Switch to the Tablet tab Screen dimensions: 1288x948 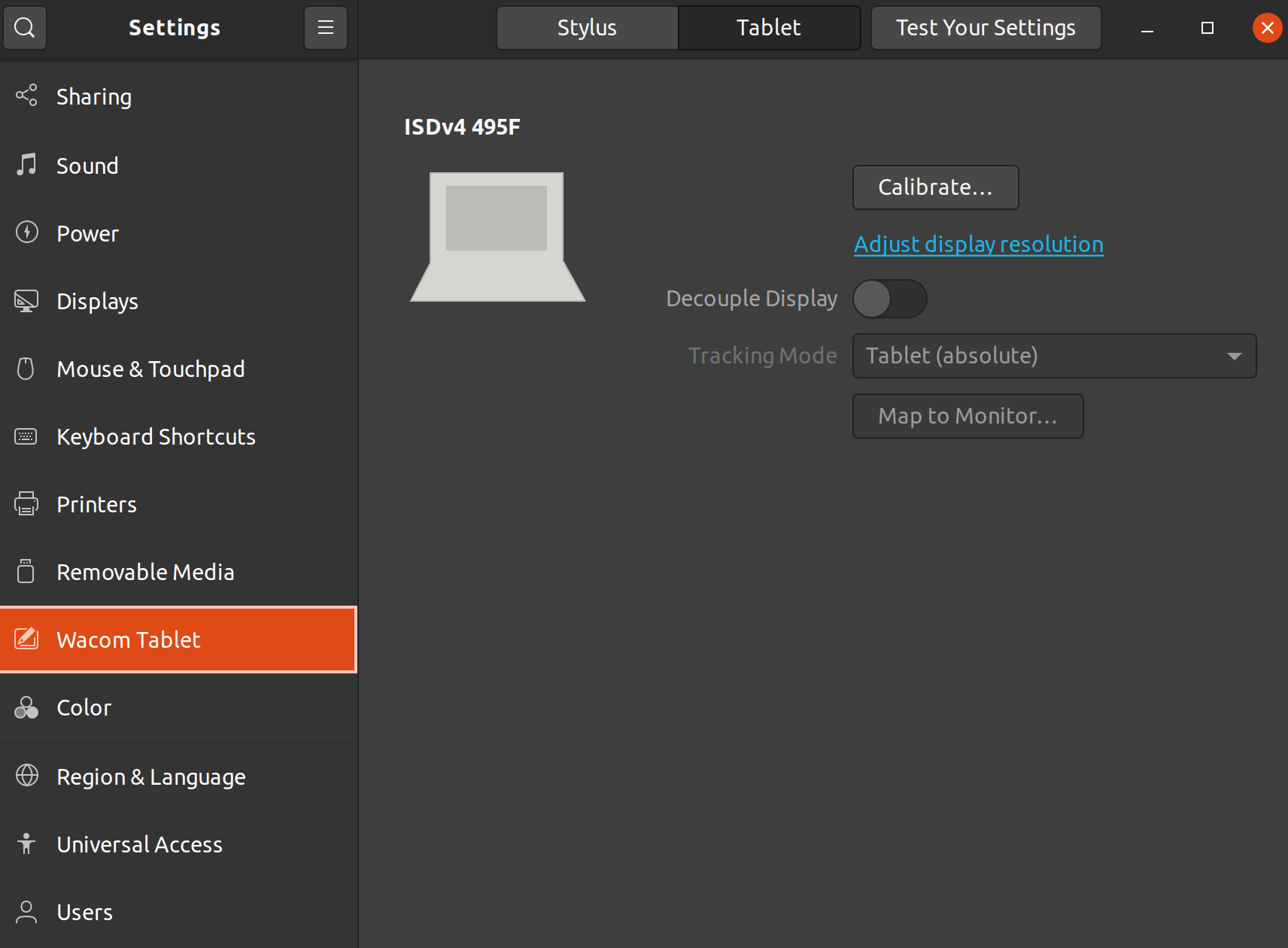coord(768,27)
